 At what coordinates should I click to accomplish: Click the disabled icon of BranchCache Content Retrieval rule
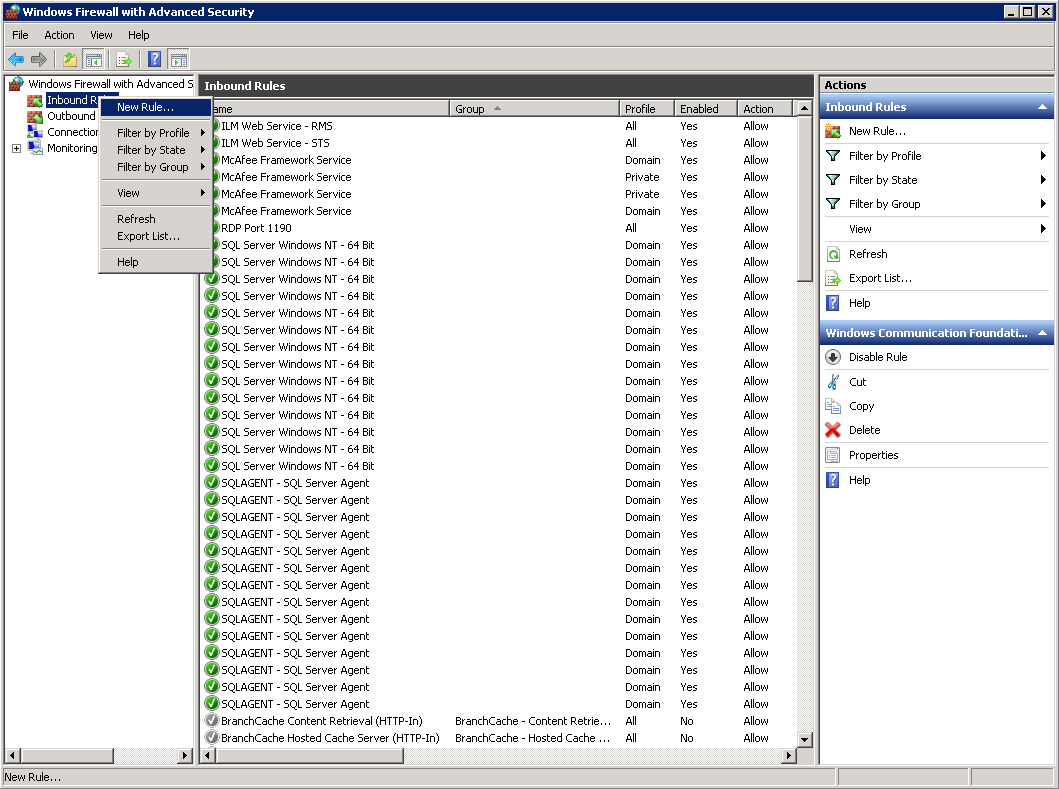212,721
